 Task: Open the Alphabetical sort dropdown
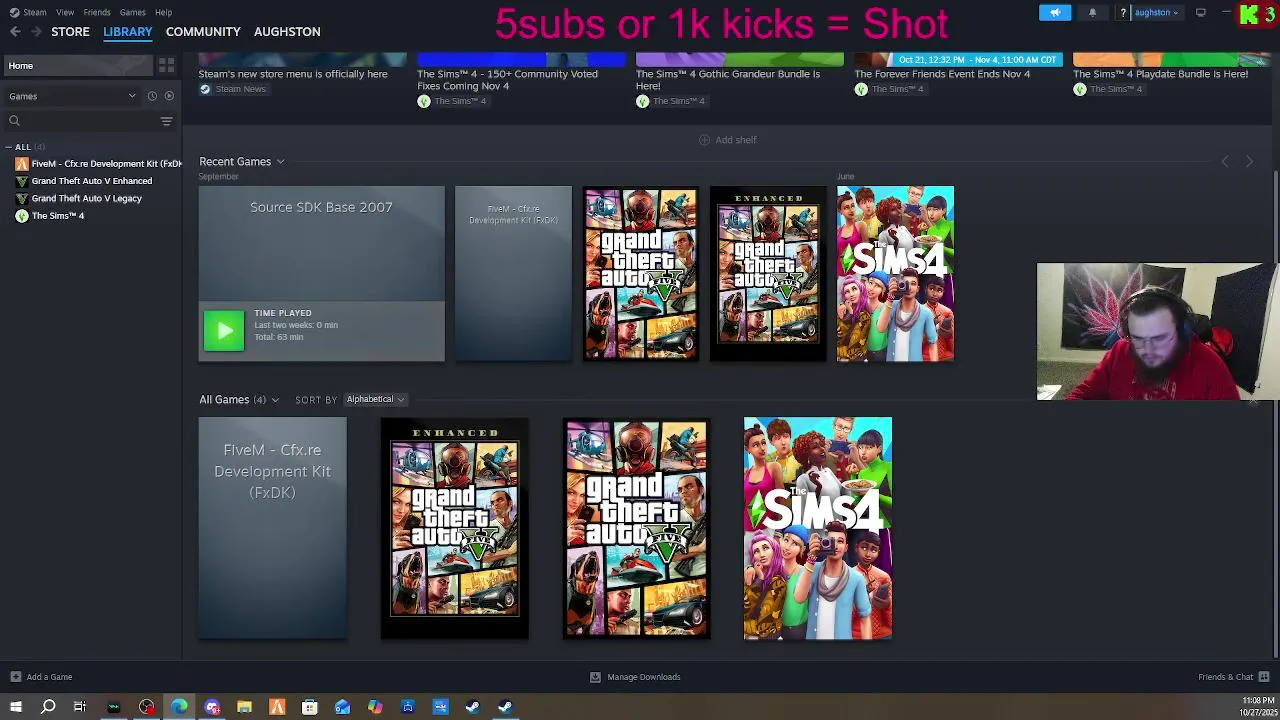(375, 399)
